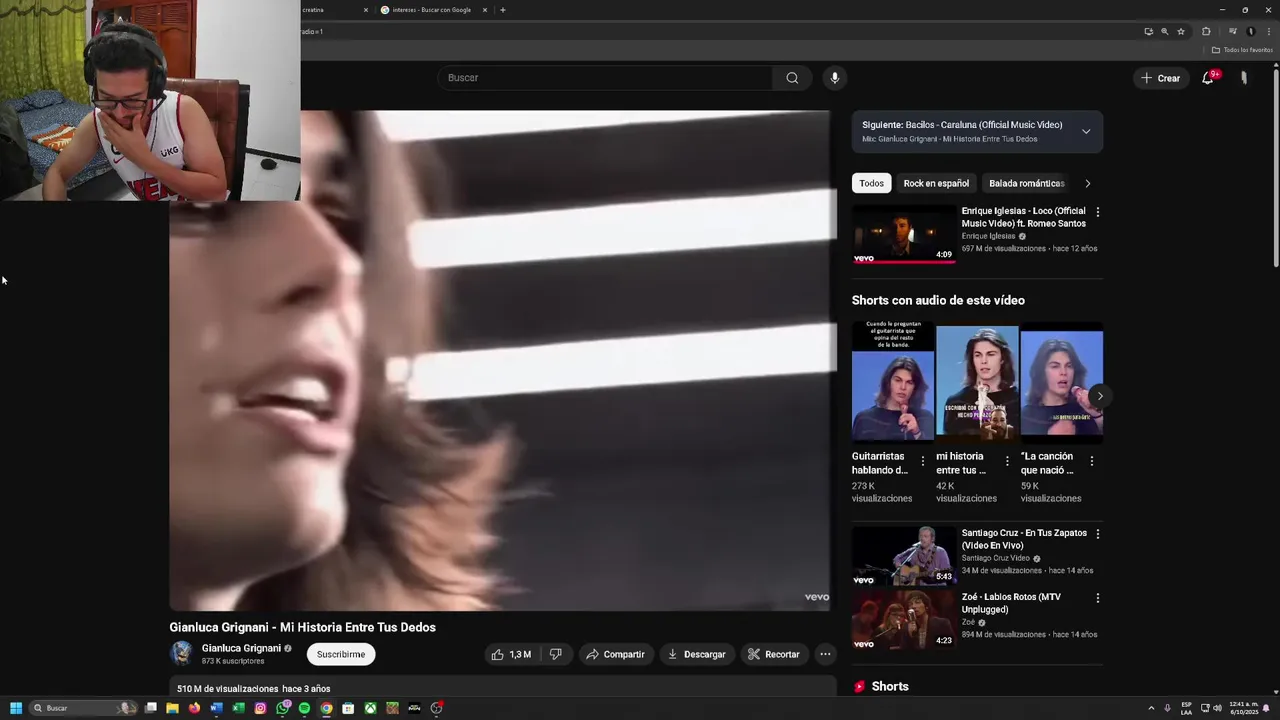Open the YouTube account avatar menu
1280x720 pixels.
pos(1244,78)
